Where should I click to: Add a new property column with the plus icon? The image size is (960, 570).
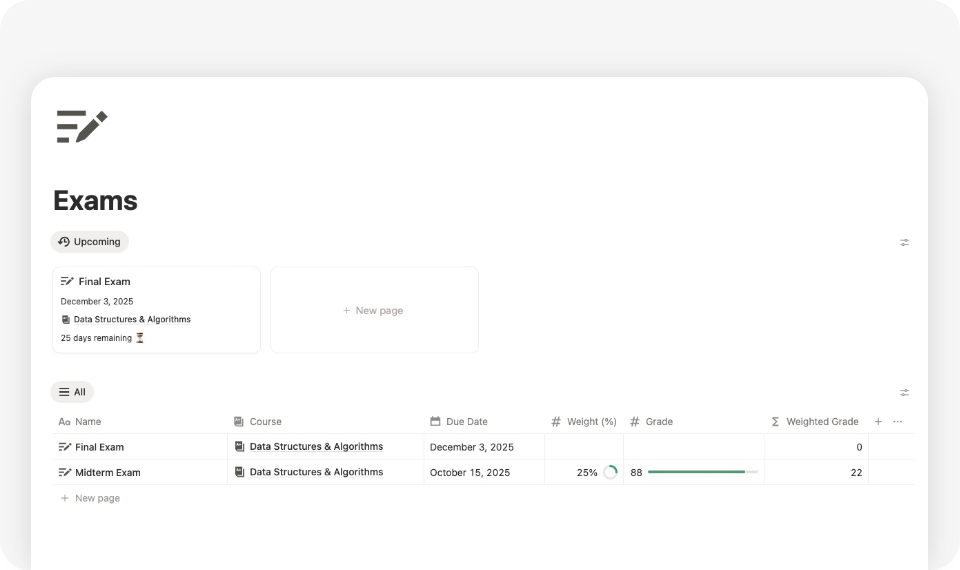878,422
